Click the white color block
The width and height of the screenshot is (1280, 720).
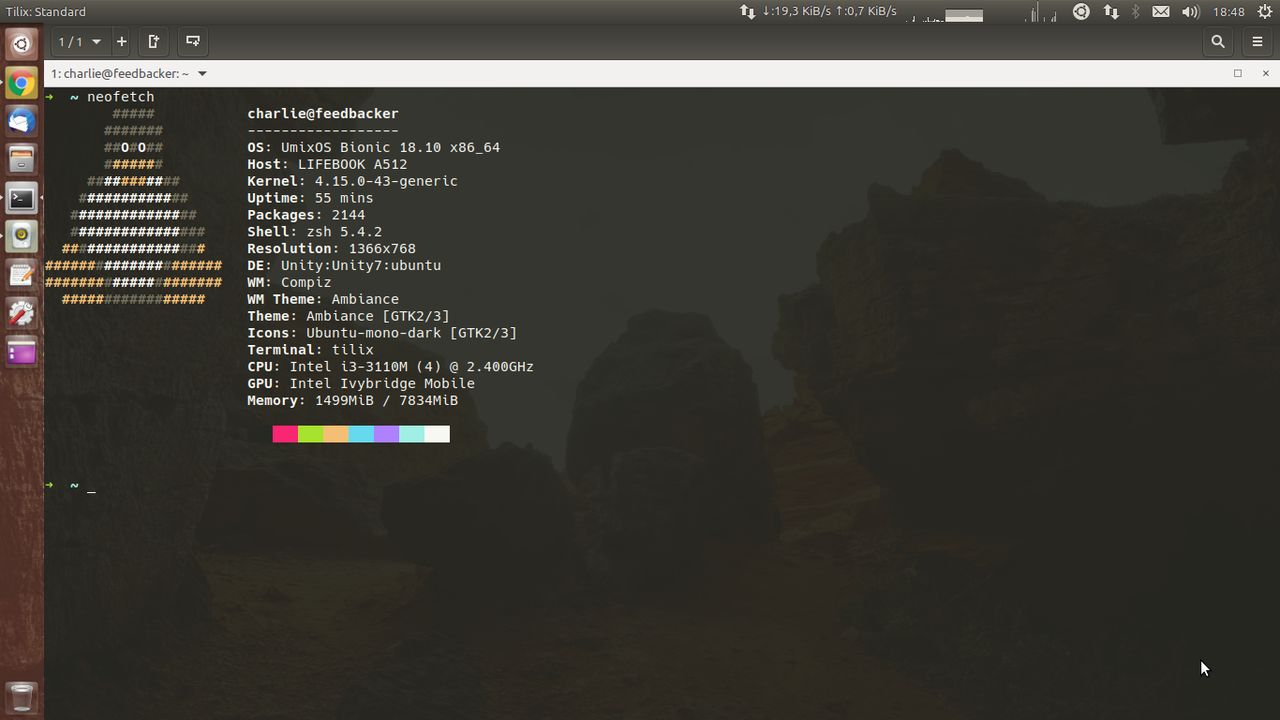coord(437,434)
